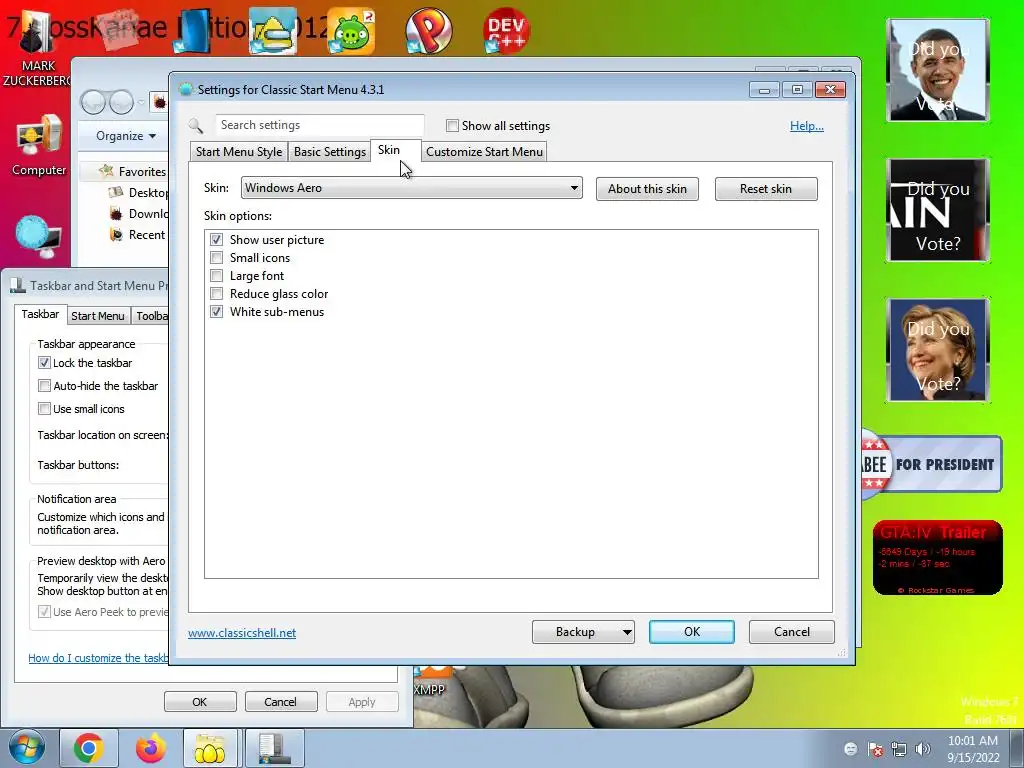This screenshot has height=768, width=1024.
Task: Click OK in Taskbar properties dialog
Action: 200,701
